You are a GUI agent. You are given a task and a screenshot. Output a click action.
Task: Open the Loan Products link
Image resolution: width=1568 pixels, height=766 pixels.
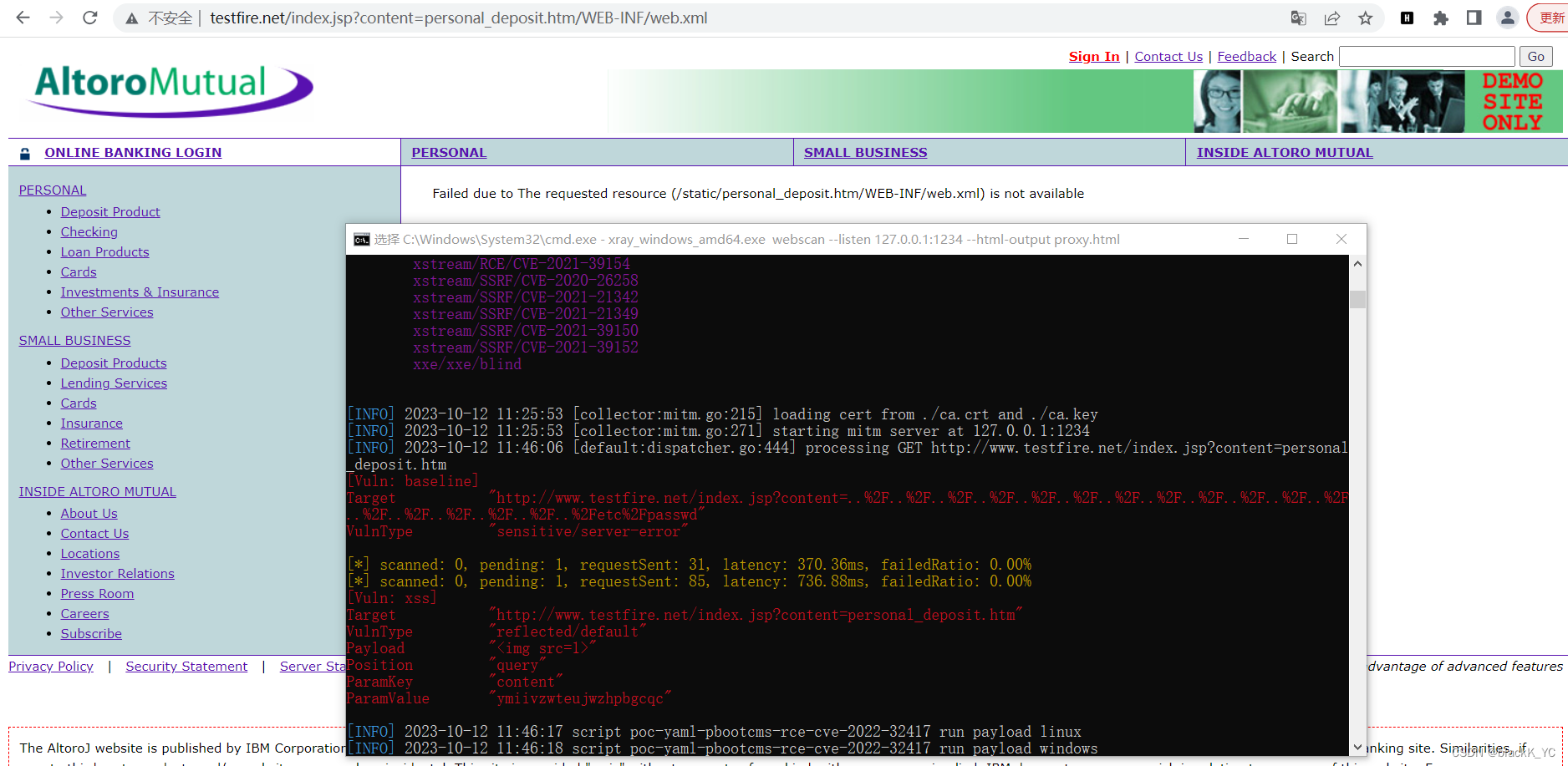[104, 252]
